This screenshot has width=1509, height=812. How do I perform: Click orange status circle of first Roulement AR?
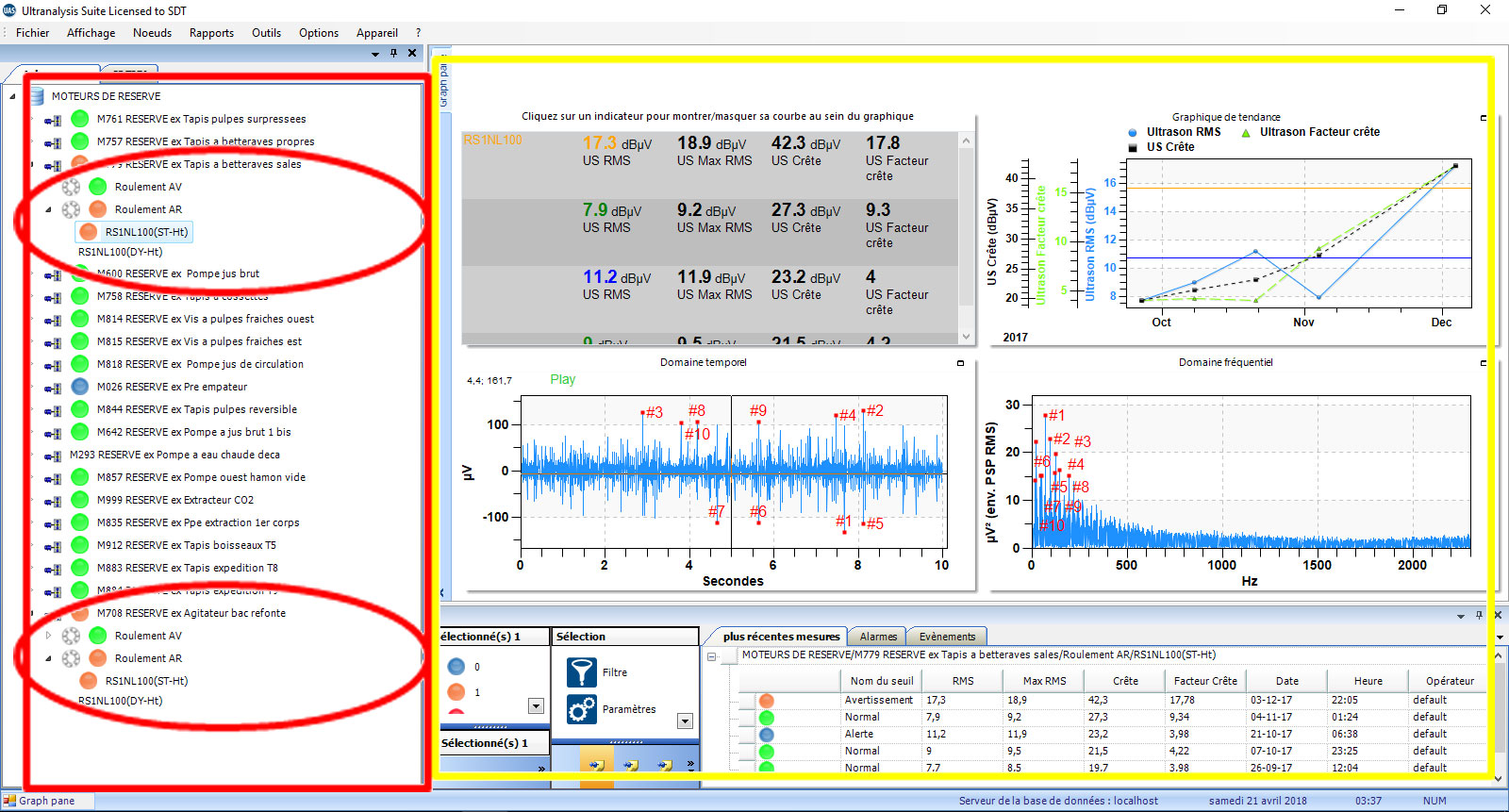pos(98,209)
